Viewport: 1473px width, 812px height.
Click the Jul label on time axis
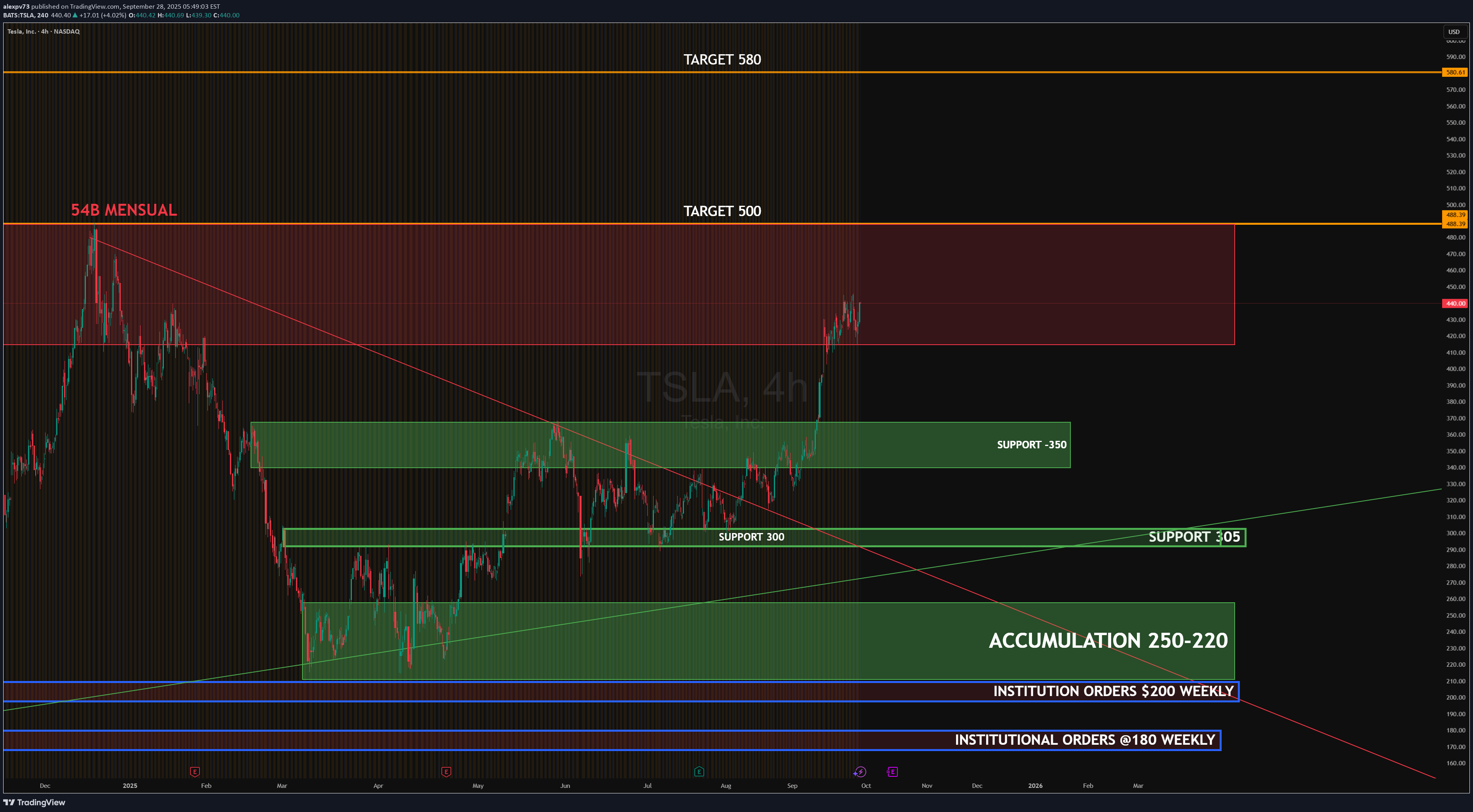647,786
